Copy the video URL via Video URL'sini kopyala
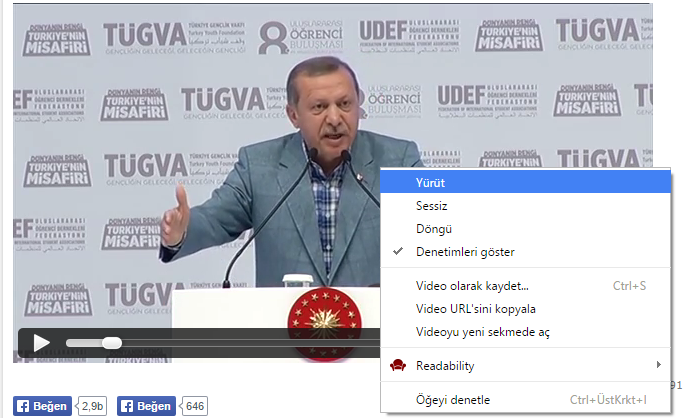685x418 pixels. [x=476, y=309]
